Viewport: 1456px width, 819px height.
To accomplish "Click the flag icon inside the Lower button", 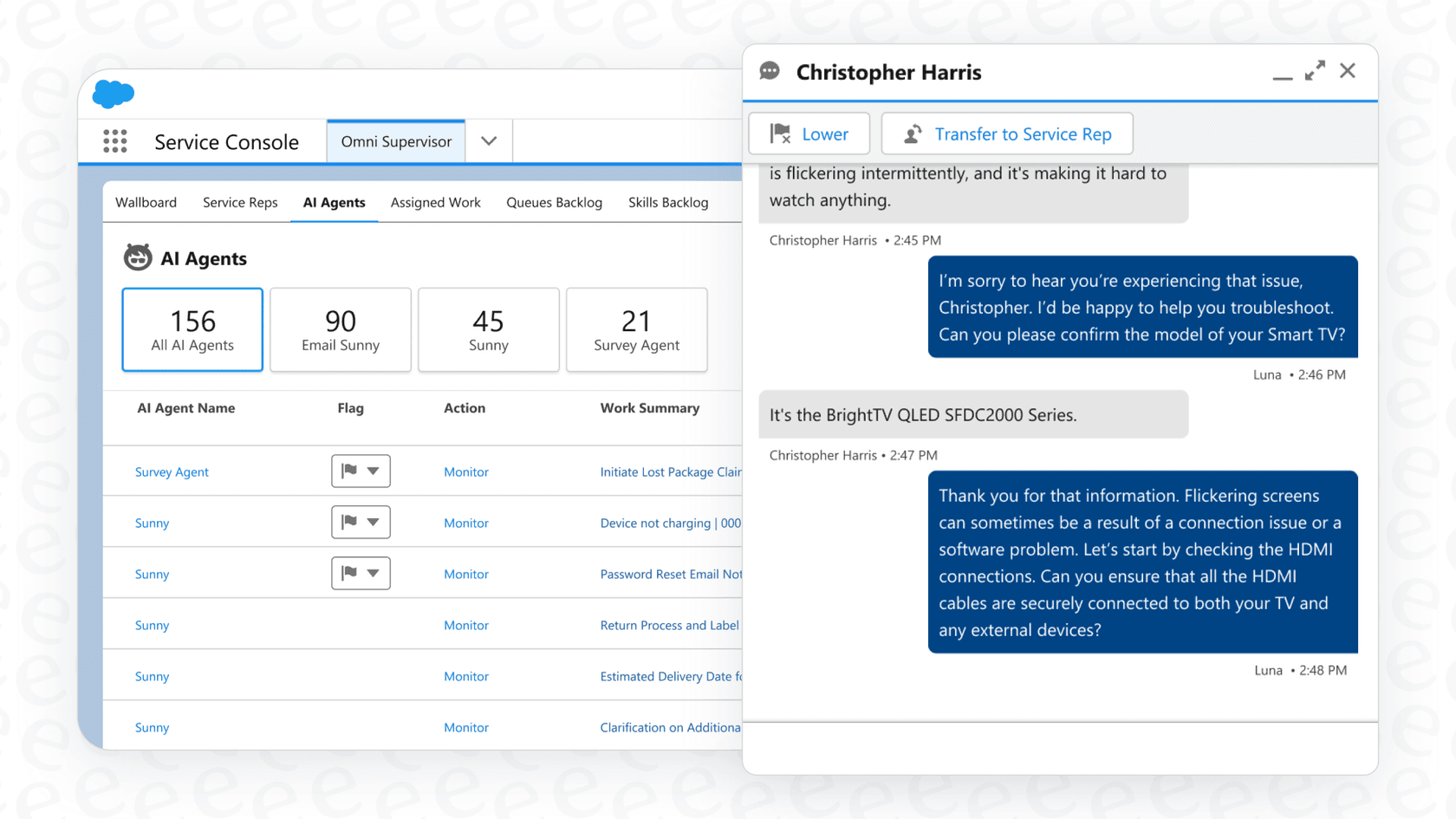I will tap(781, 133).
